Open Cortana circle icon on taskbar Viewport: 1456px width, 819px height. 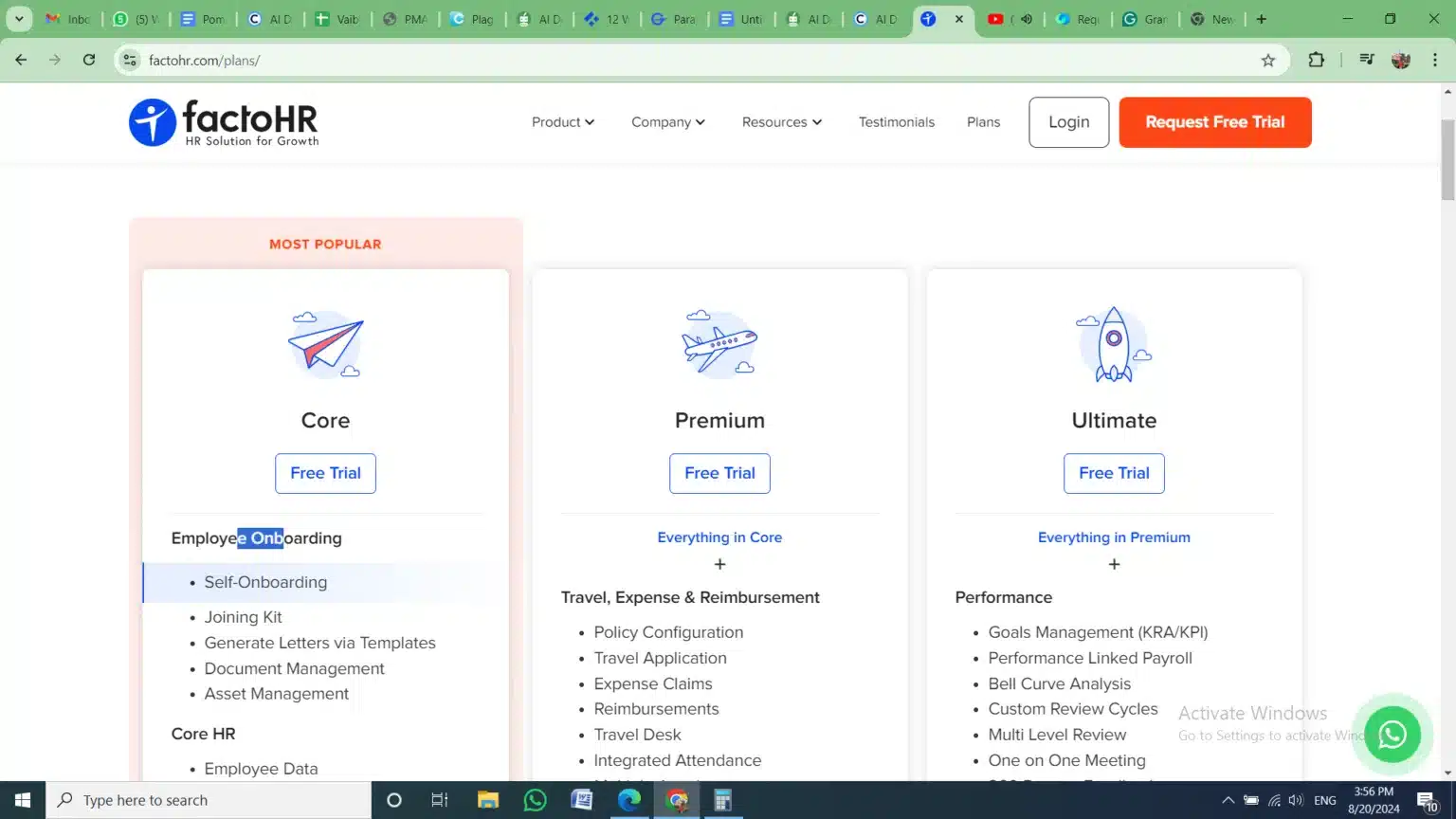point(394,800)
